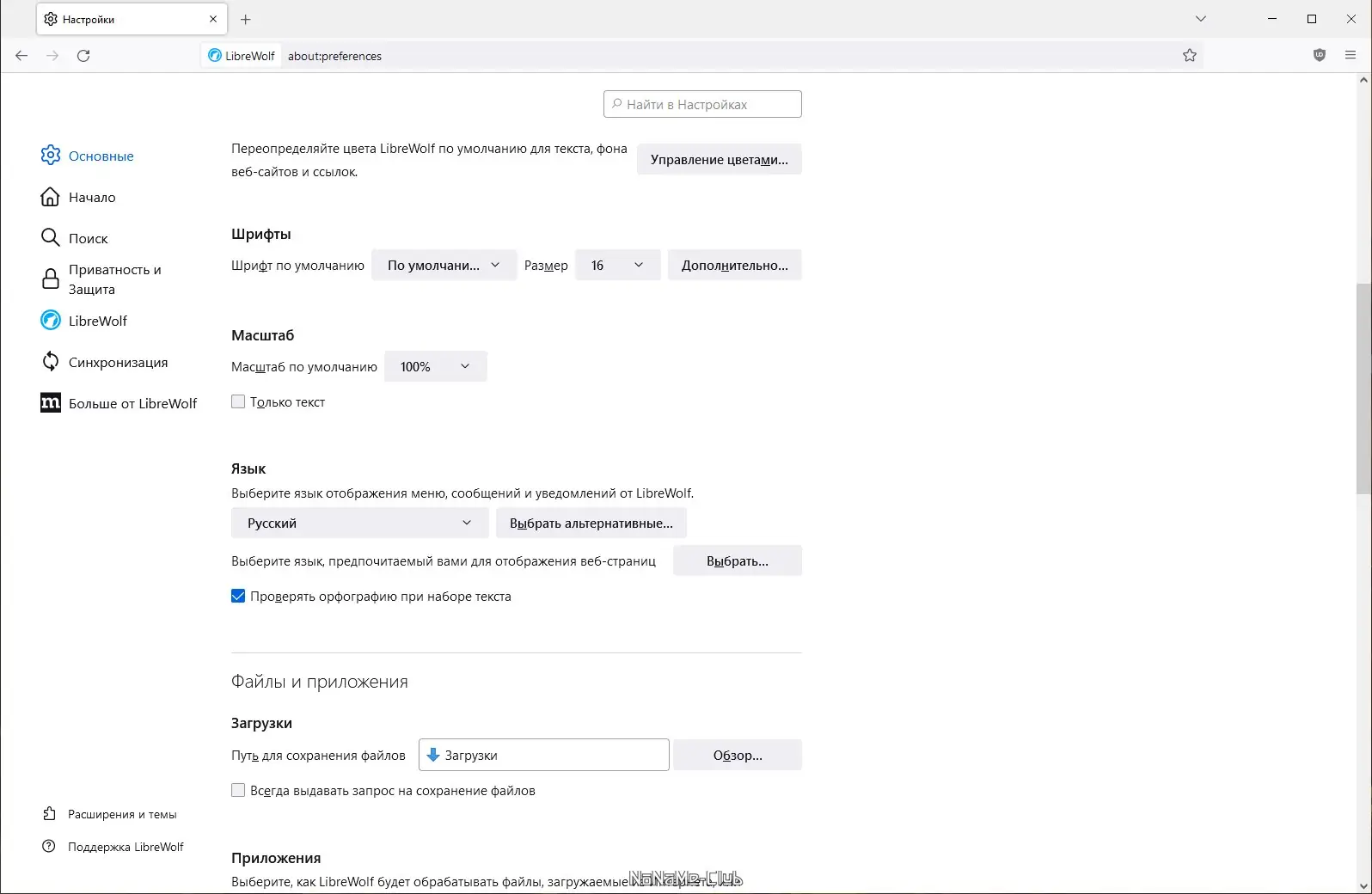The image size is (1372, 894).
Task: Close the Настройки tab
Action: (213, 19)
